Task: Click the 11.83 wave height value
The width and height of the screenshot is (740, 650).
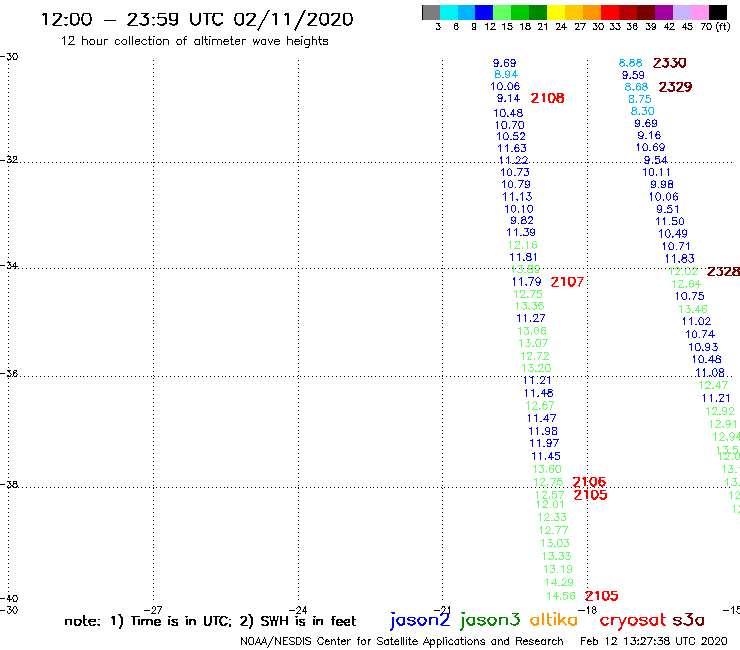Action: click(x=680, y=259)
